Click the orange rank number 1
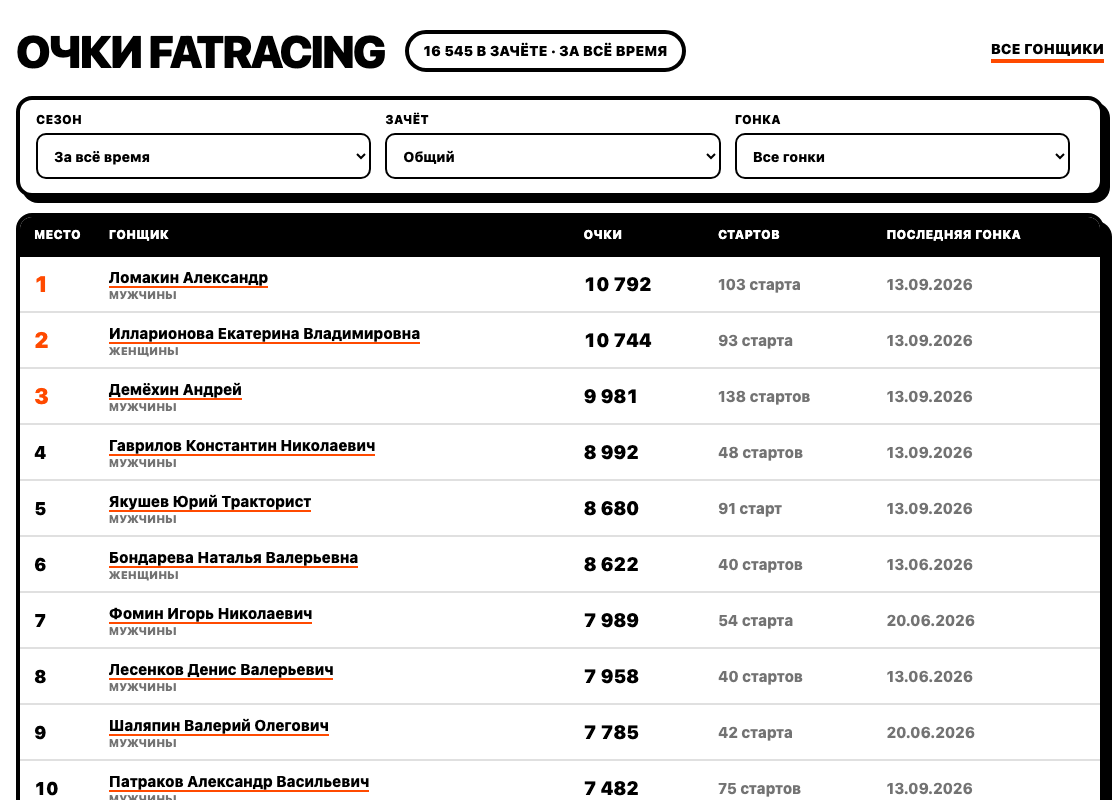This screenshot has width=1120, height=800. click(x=41, y=284)
